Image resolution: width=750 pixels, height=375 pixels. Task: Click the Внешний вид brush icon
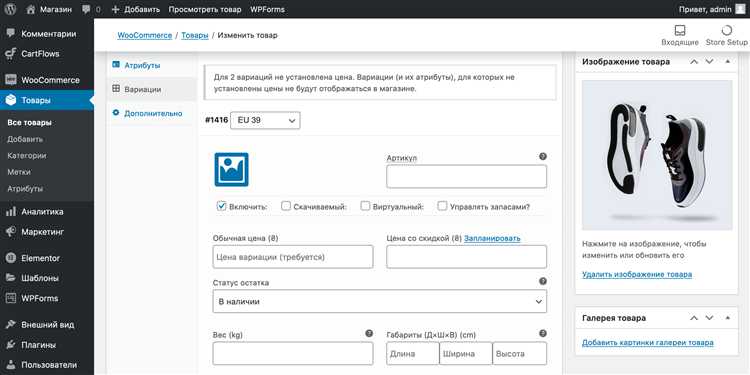coord(11,325)
